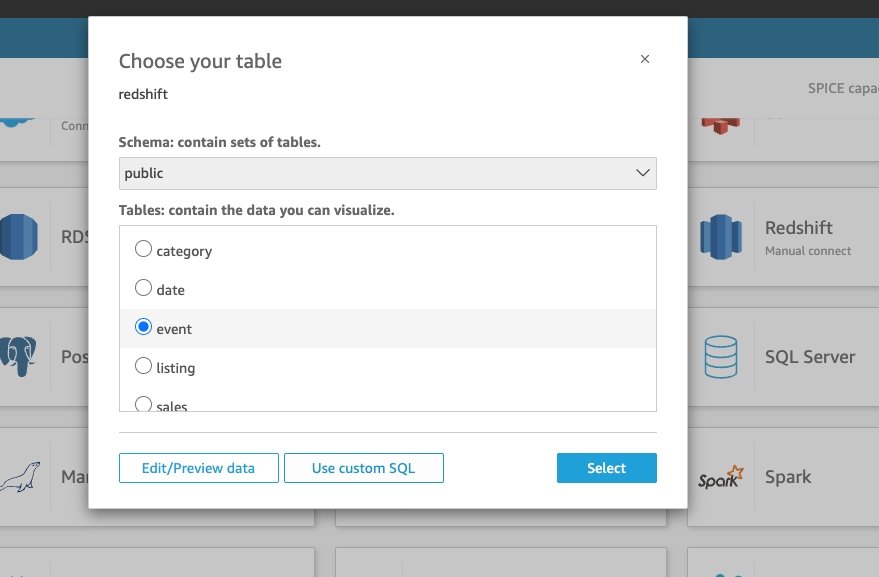Click the PostgreSQL elephant icon

pos(18,356)
